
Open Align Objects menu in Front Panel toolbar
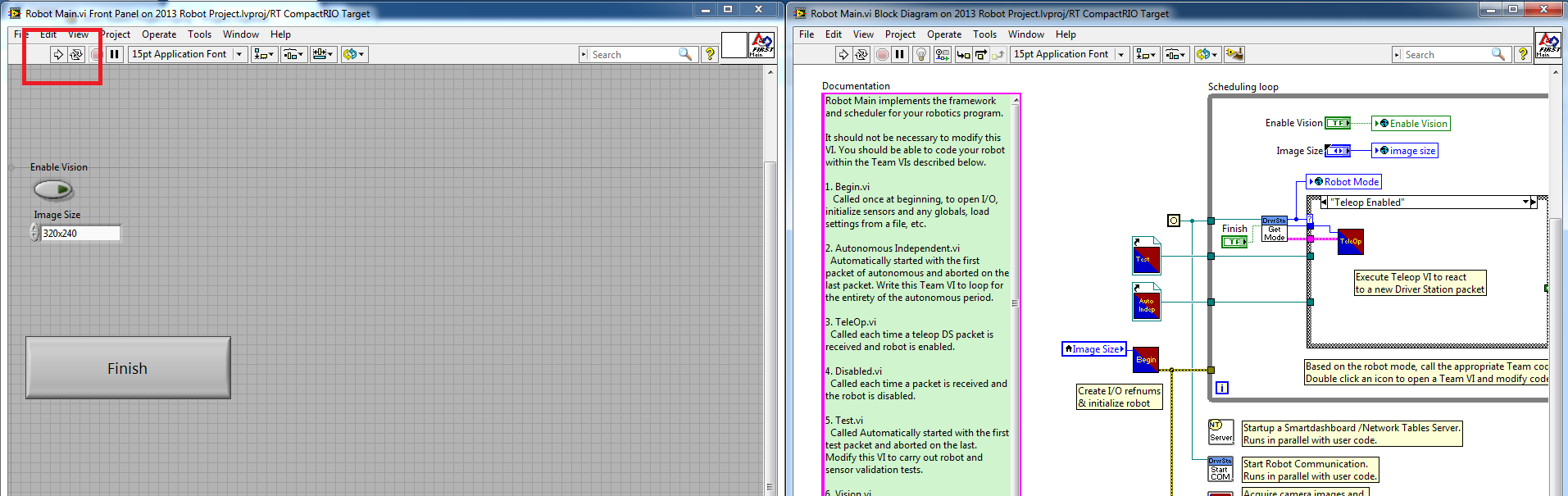(264, 54)
